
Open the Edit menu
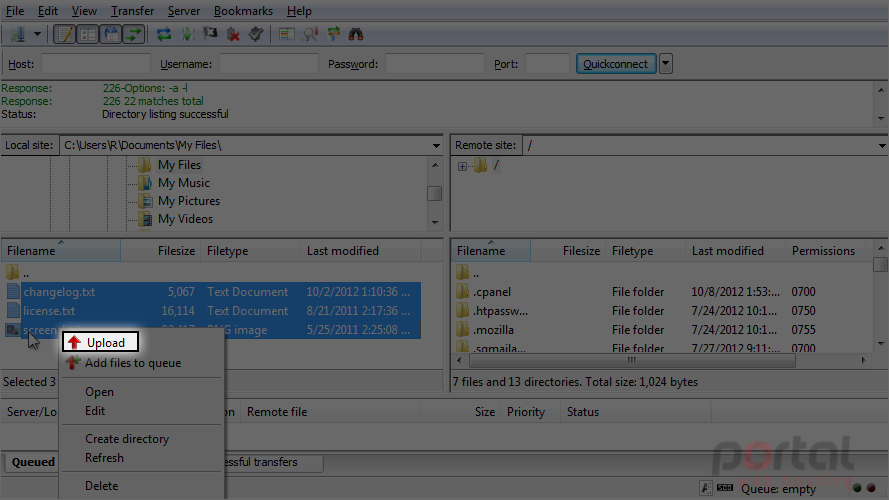click(48, 11)
